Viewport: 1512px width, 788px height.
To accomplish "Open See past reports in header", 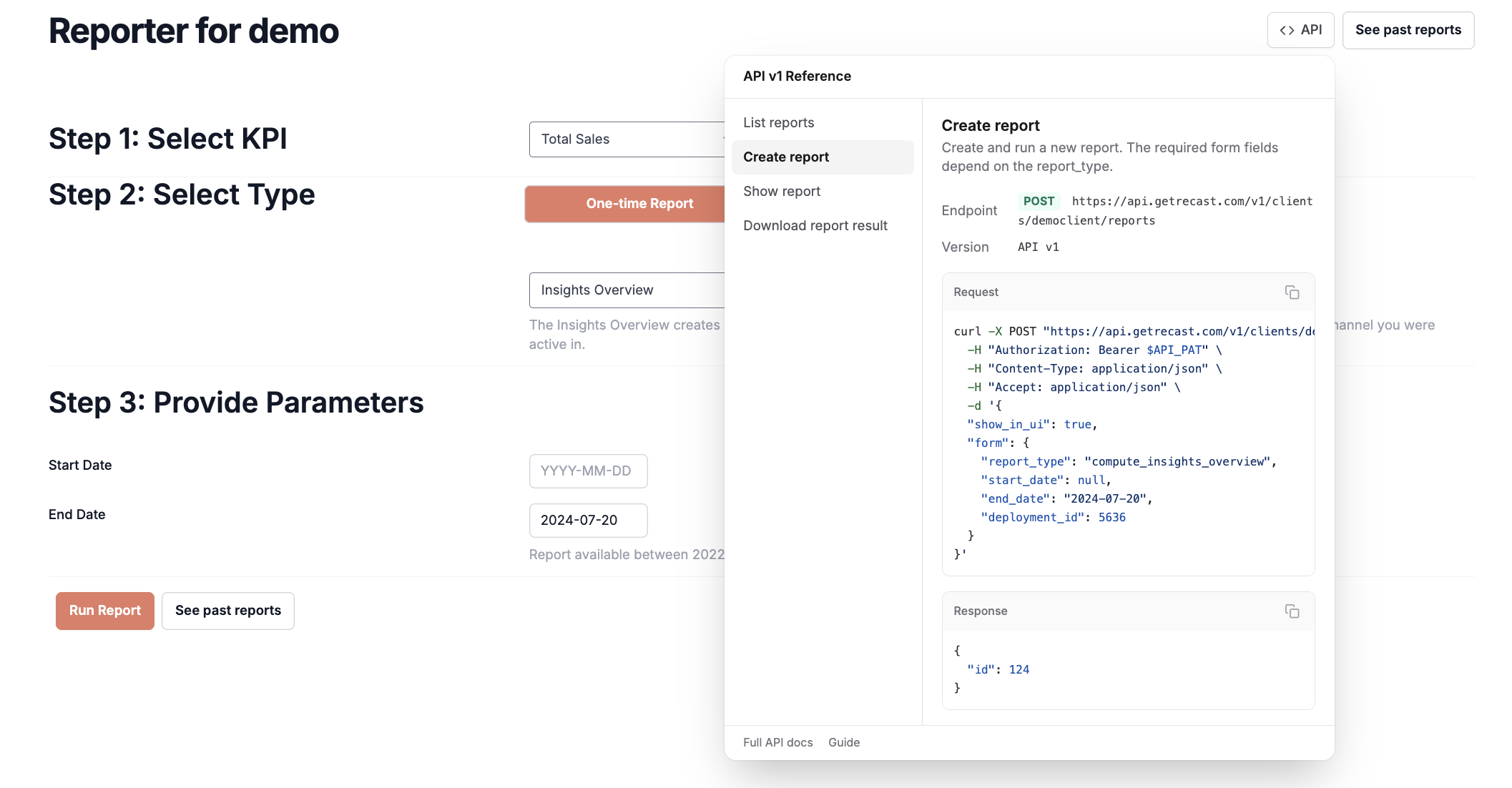I will (1408, 30).
